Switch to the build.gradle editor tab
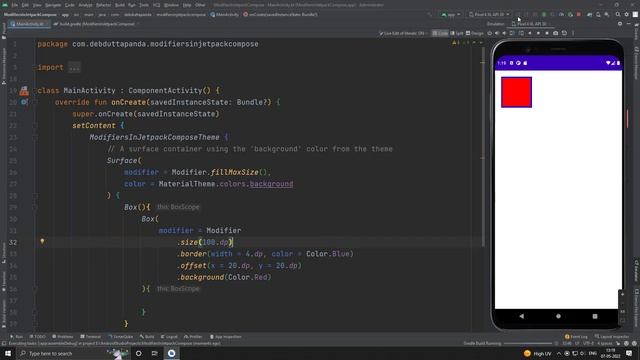 (x=96, y=24)
